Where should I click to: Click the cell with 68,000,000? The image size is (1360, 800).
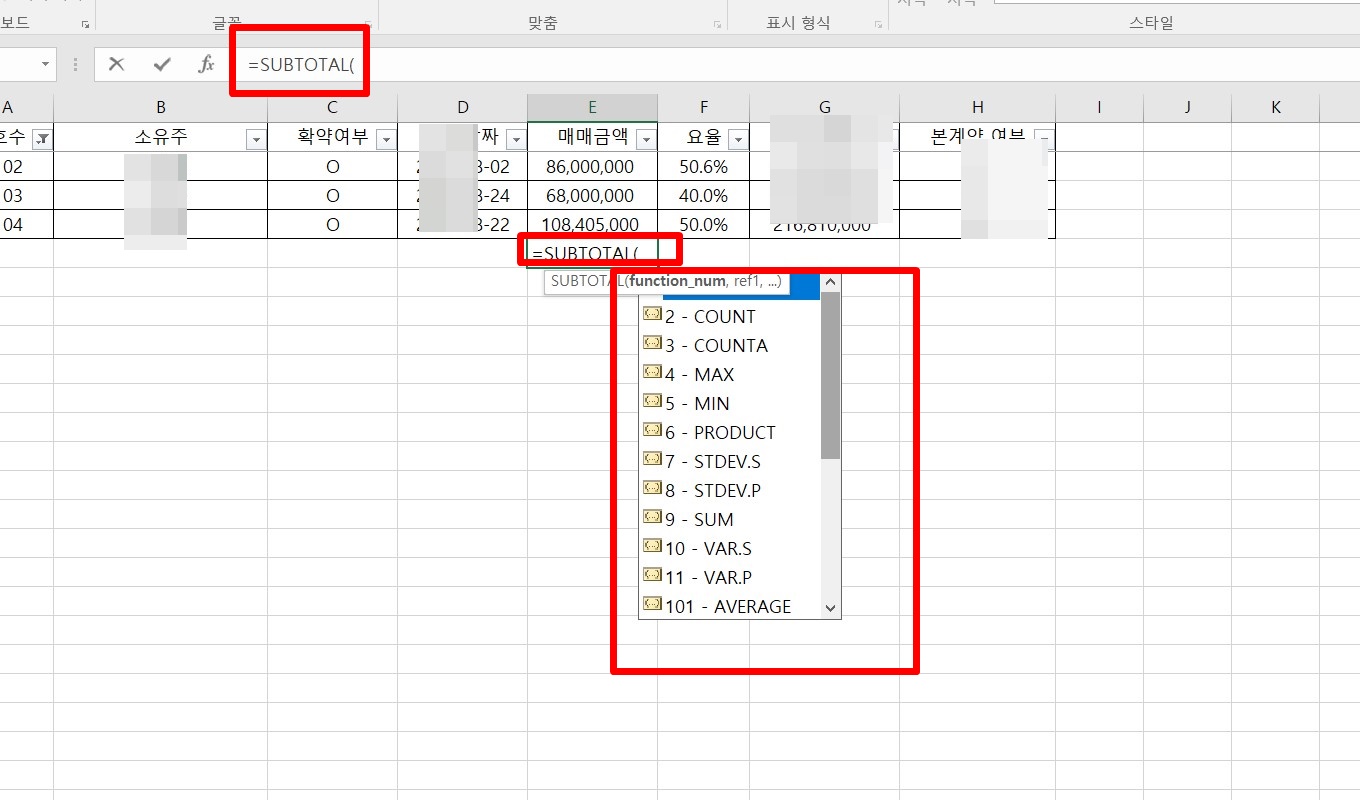592,196
